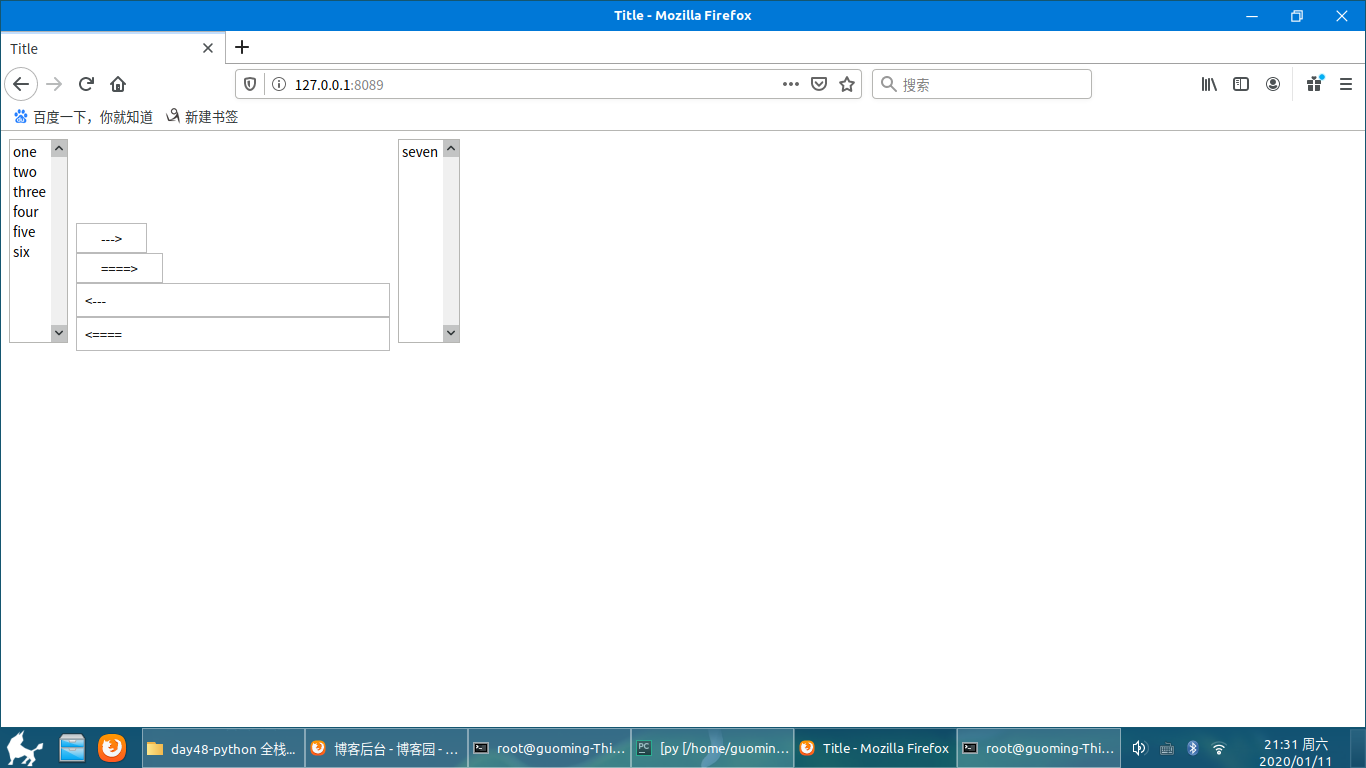Click the keyboard tray icon

tap(1166, 748)
